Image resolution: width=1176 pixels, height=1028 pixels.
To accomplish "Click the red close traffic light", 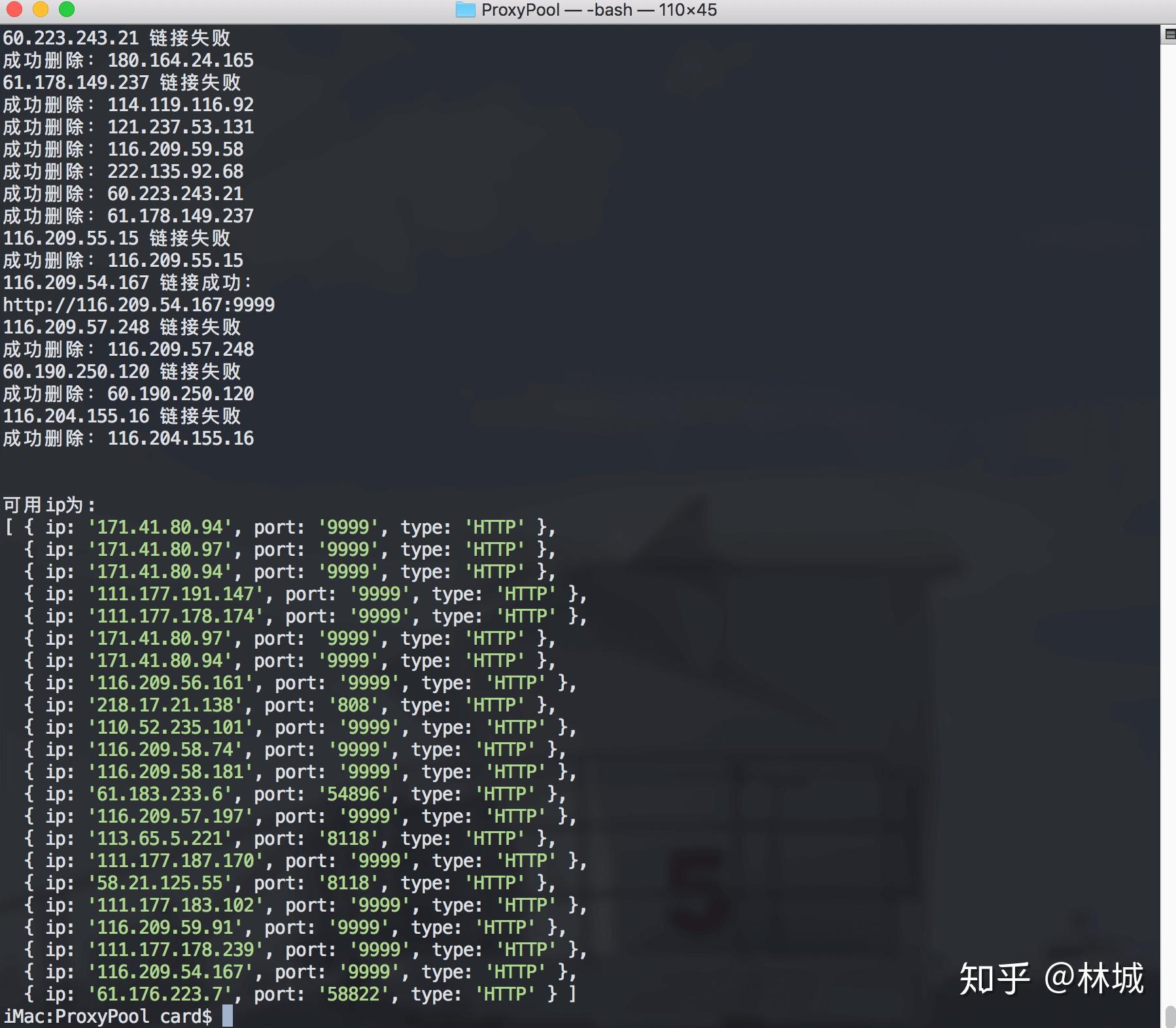I will (x=14, y=10).
